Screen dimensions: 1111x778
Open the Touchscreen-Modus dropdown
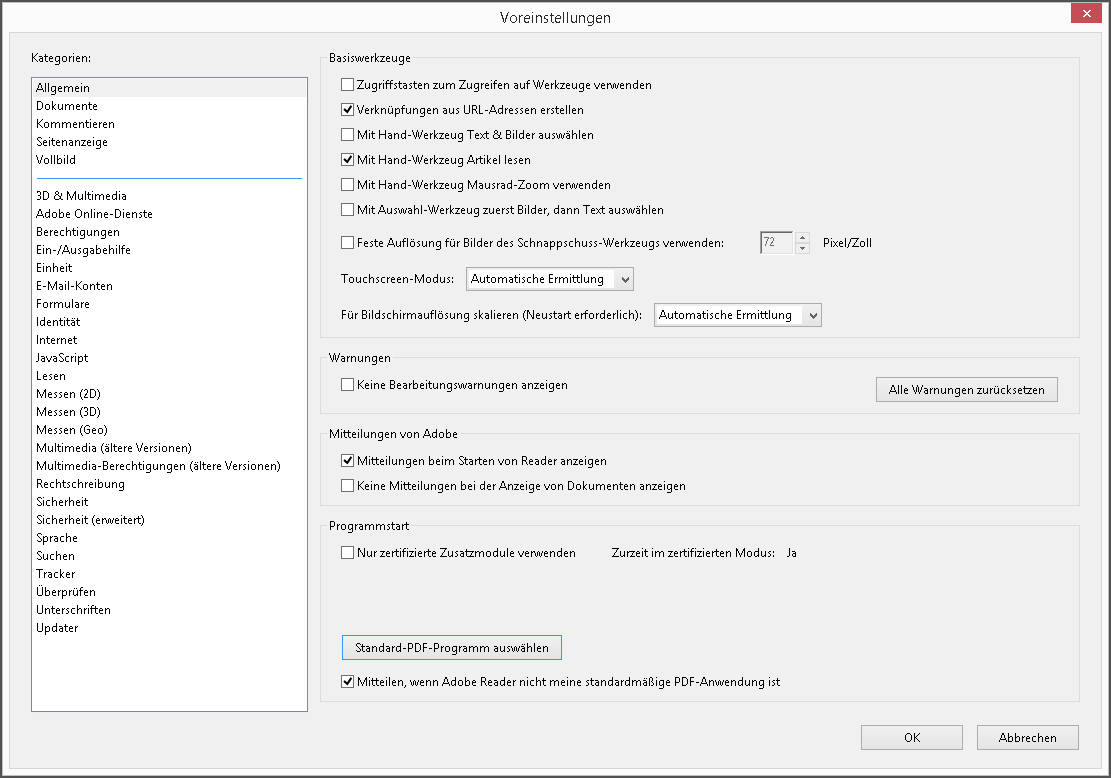tap(550, 279)
